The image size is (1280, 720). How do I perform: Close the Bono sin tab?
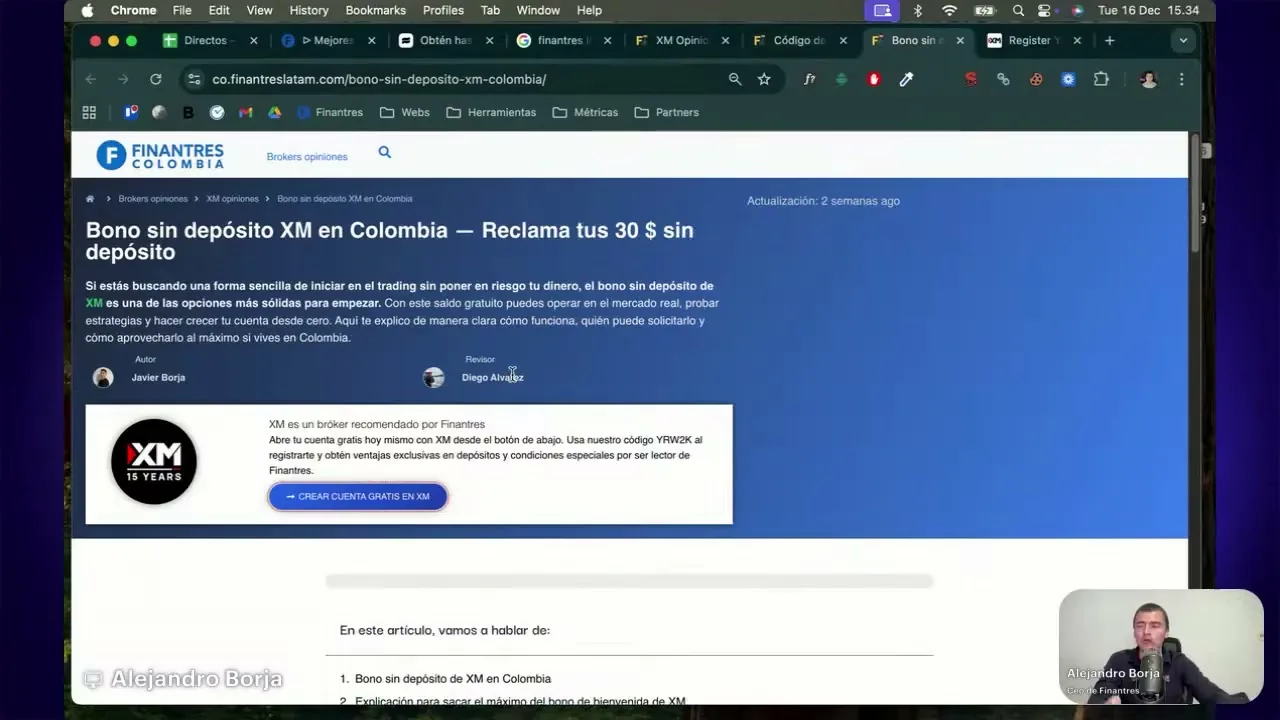pos(960,40)
